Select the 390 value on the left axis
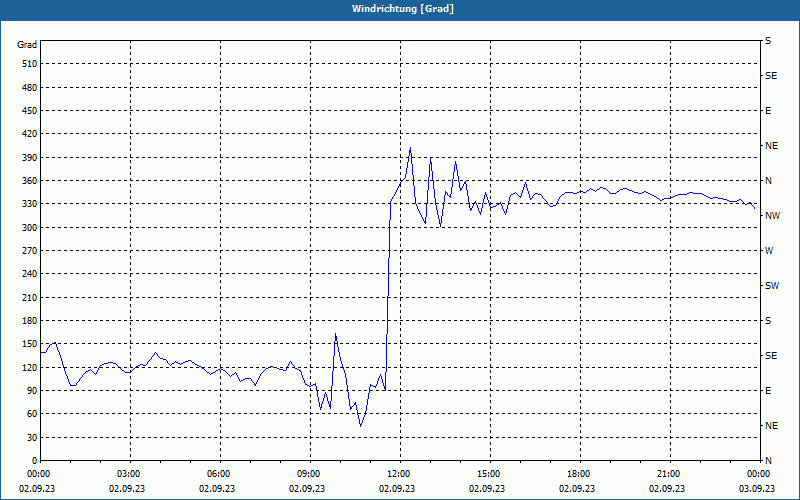Screen dimensions: 800x500 pos(30,158)
